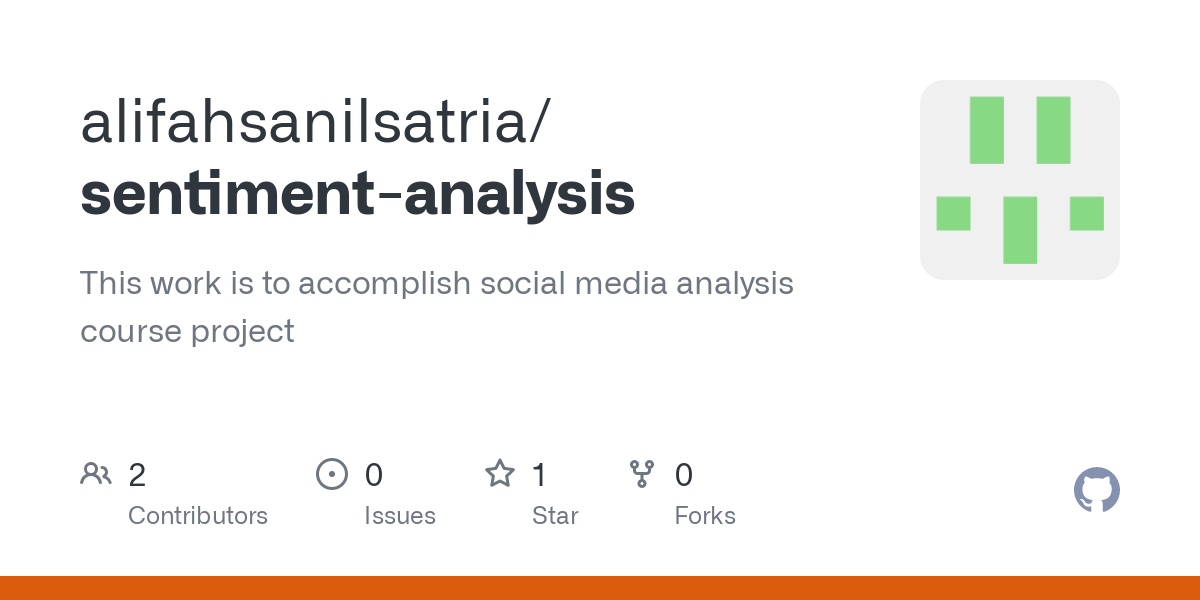Click the green identicon avatar image
1200x600 pixels.
tap(1020, 180)
